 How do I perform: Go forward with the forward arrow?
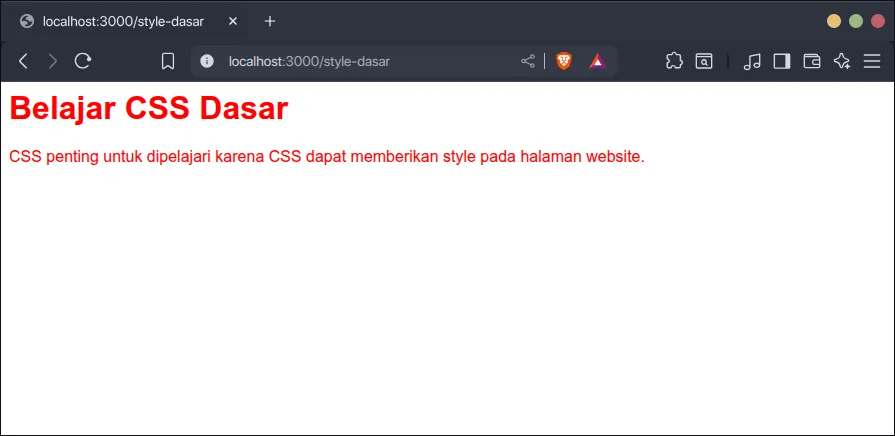[53, 61]
